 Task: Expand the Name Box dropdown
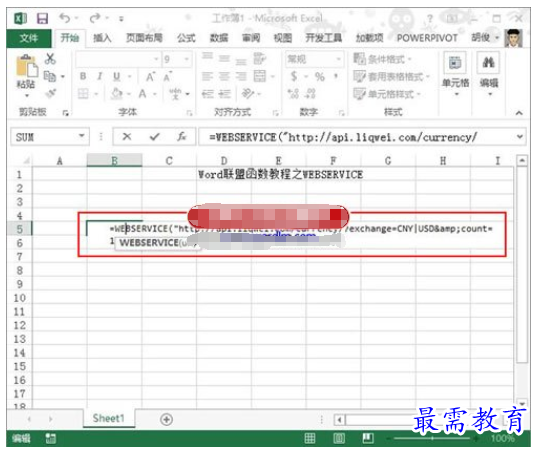click(x=82, y=136)
